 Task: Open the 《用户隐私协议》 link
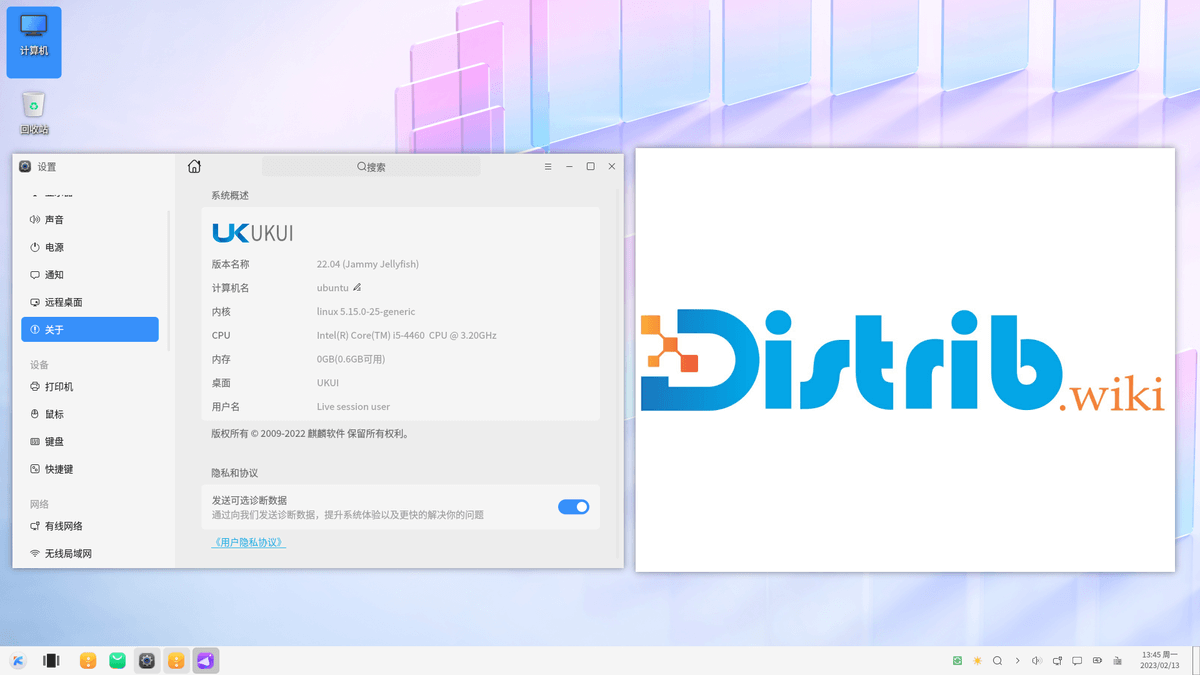(x=249, y=542)
